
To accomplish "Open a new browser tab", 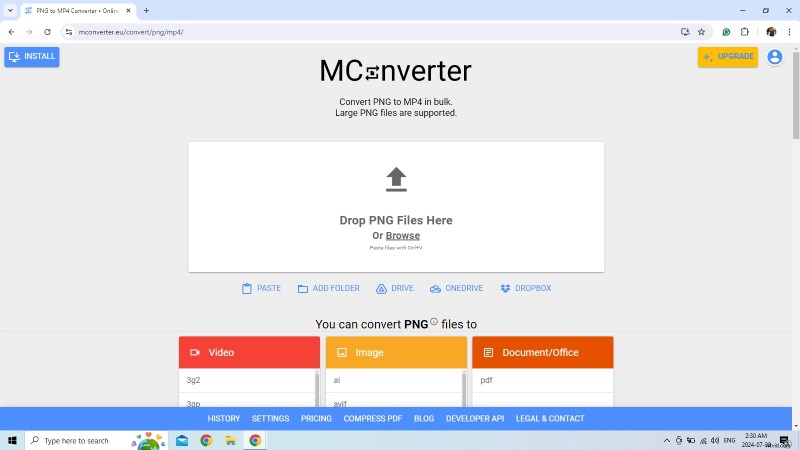I will click(146, 10).
